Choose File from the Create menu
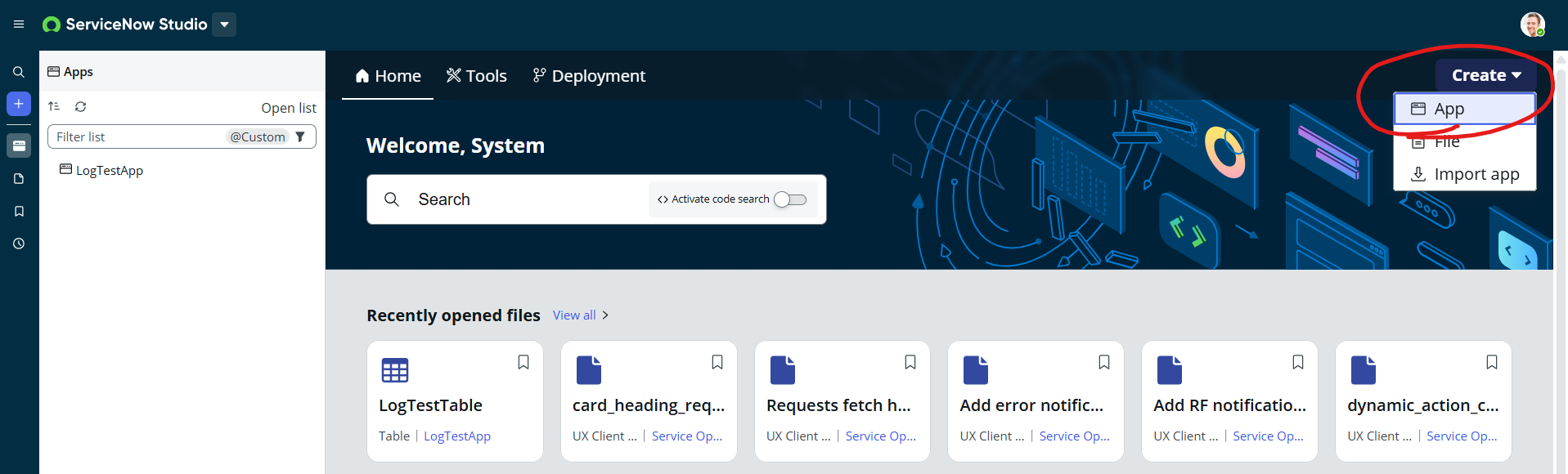The width and height of the screenshot is (1568, 474). coord(1464,141)
